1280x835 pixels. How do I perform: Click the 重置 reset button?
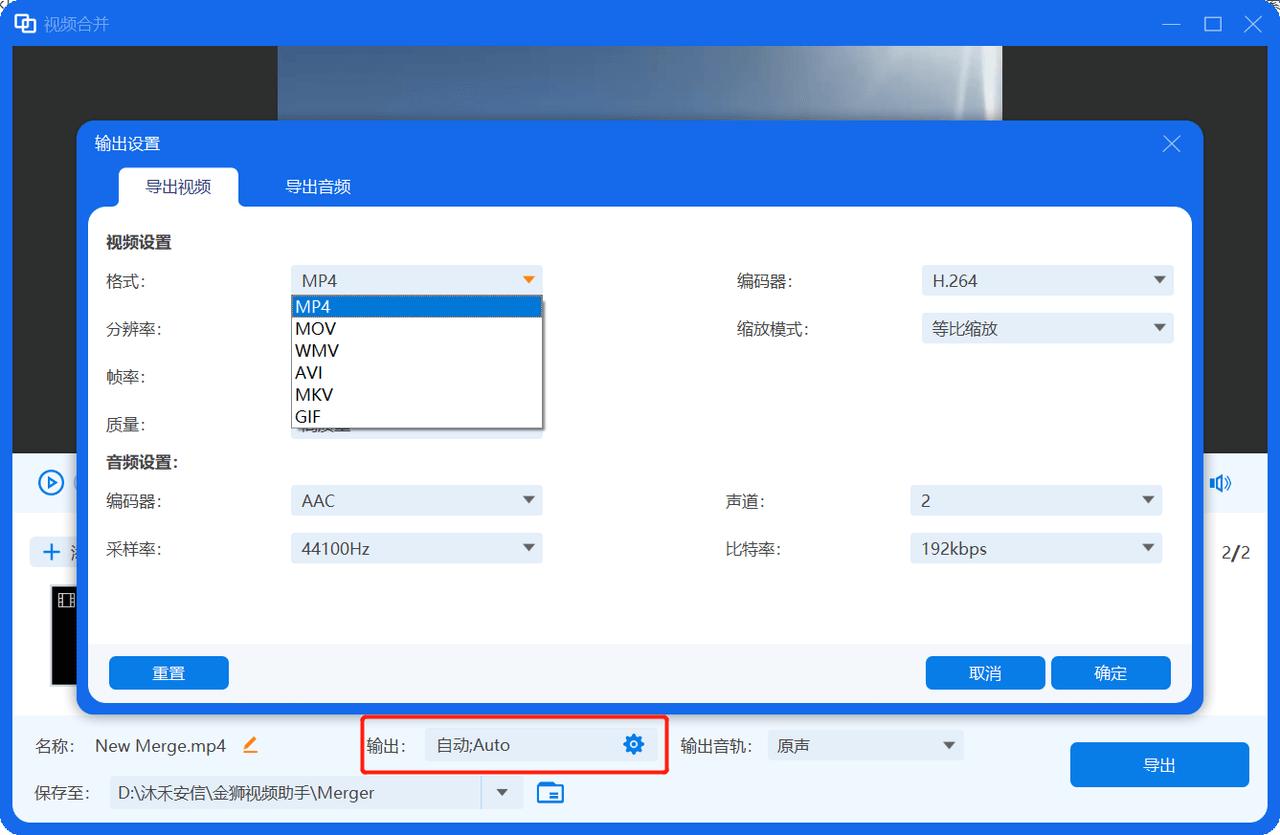pyautogui.click(x=168, y=672)
